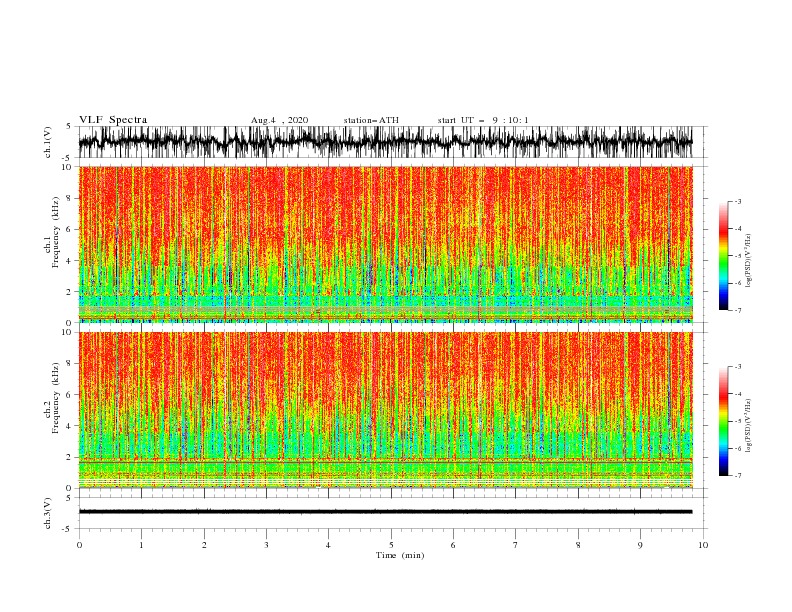Image resolution: width=792 pixels, height=612 pixels.
Task: Click the ch.1(V) waveform trace panel
Action: pyautogui.click(x=385, y=142)
